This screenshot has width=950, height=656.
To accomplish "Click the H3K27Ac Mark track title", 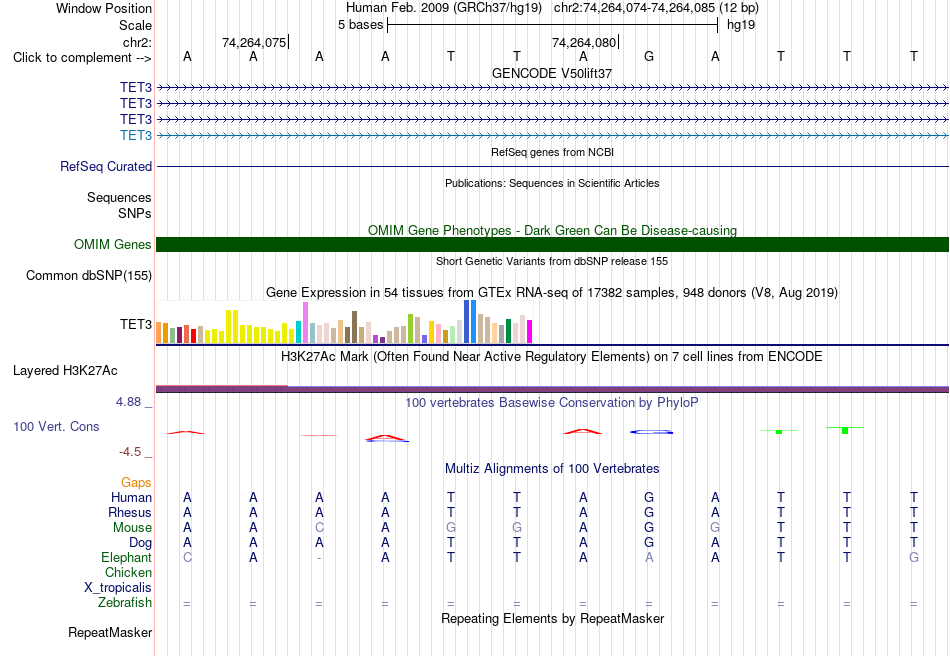I will (552, 356).
